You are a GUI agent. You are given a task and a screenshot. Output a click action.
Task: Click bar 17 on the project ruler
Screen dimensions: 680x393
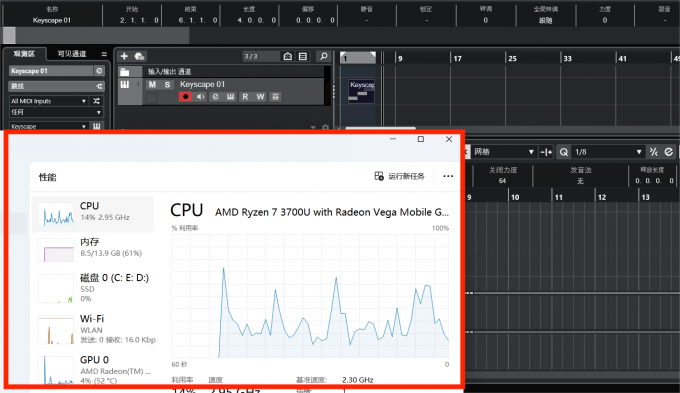point(458,59)
